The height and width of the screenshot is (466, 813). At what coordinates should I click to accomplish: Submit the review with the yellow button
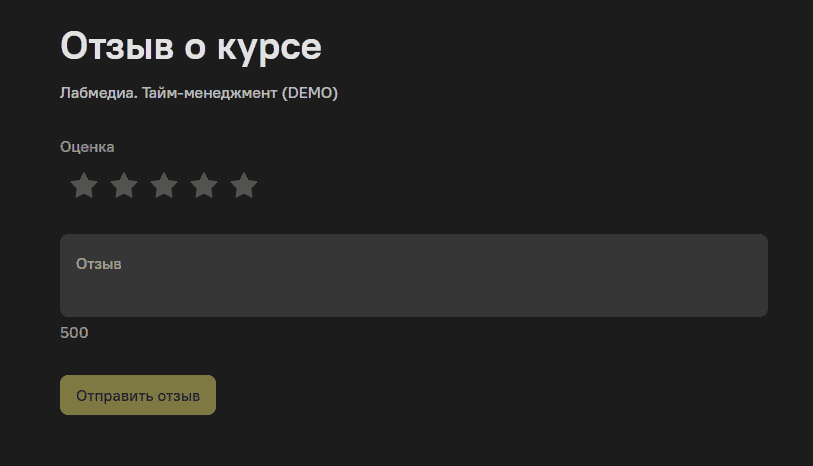tap(138, 395)
